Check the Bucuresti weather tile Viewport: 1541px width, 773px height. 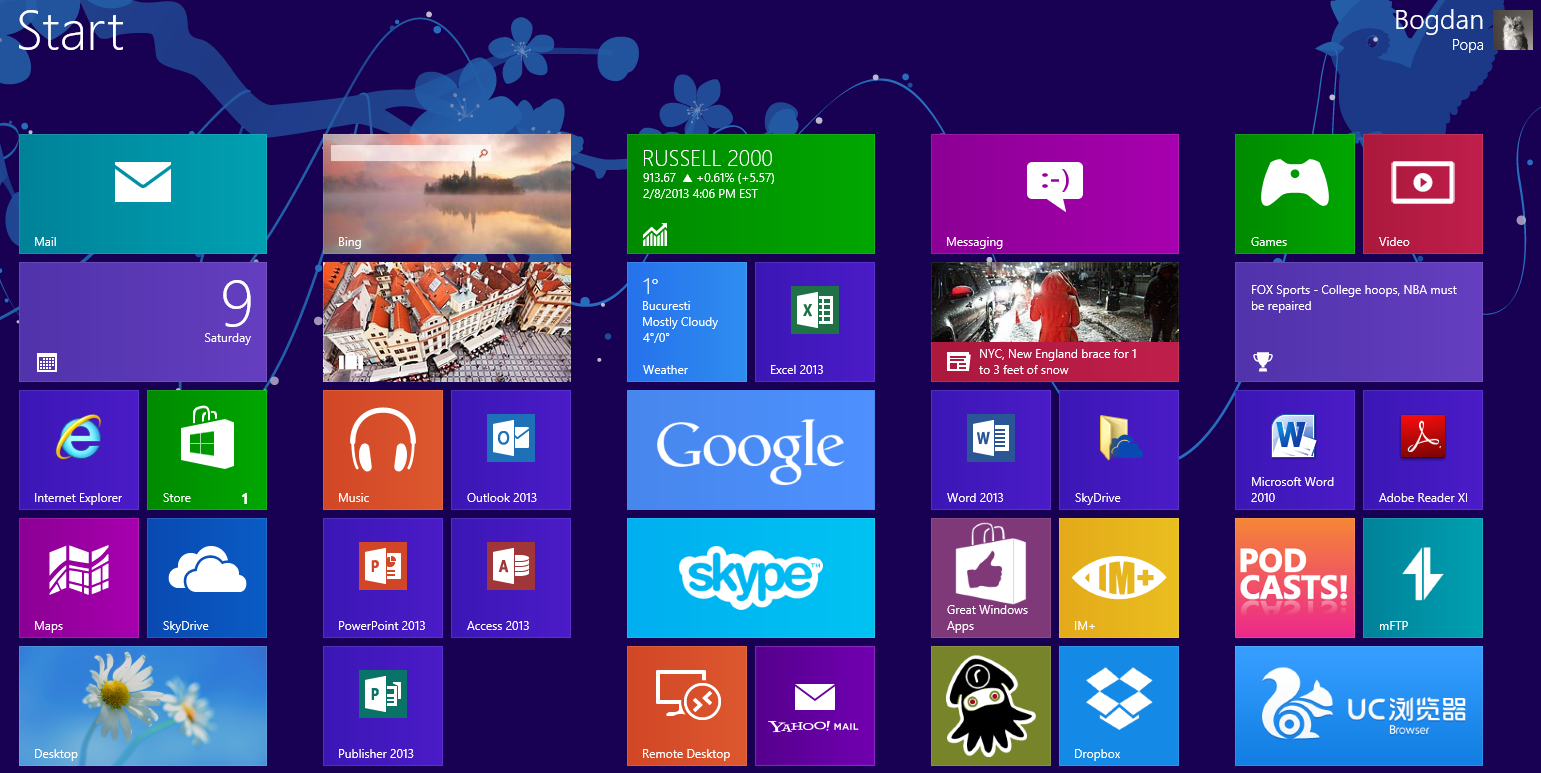(x=687, y=321)
